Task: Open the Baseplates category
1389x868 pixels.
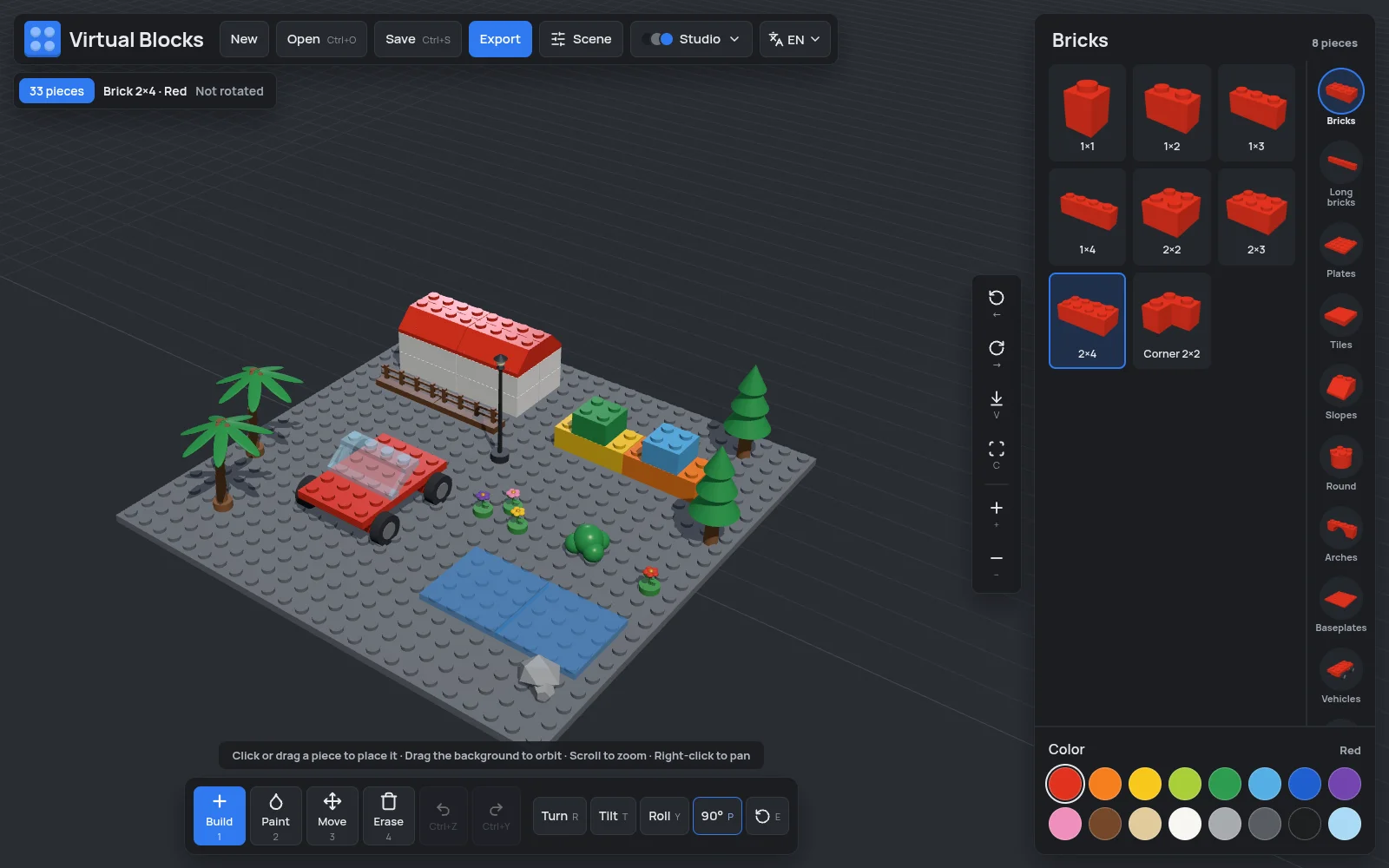Action: [x=1340, y=599]
